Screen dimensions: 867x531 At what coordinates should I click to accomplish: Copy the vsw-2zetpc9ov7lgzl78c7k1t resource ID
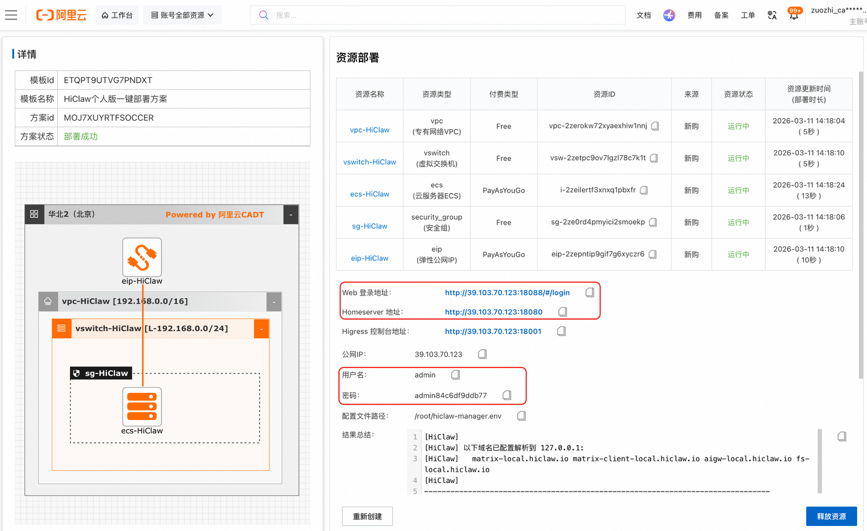point(654,158)
